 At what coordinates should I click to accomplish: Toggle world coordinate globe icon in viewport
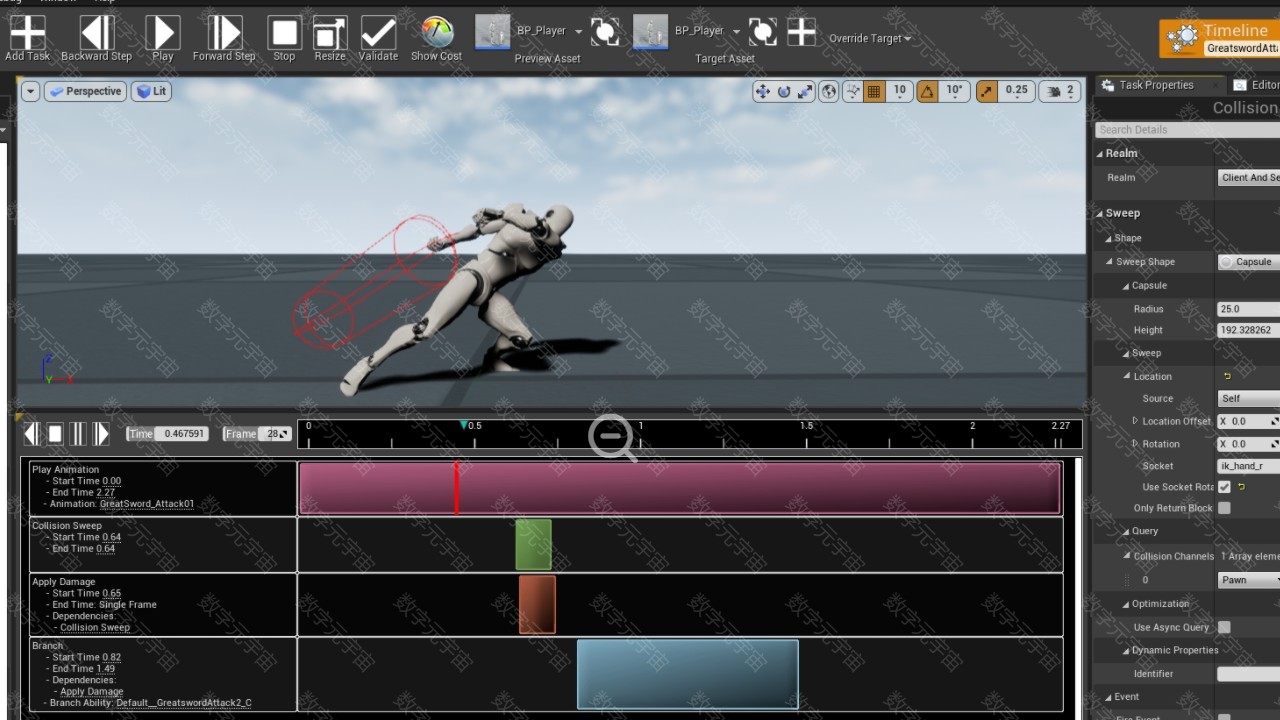click(829, 91)
